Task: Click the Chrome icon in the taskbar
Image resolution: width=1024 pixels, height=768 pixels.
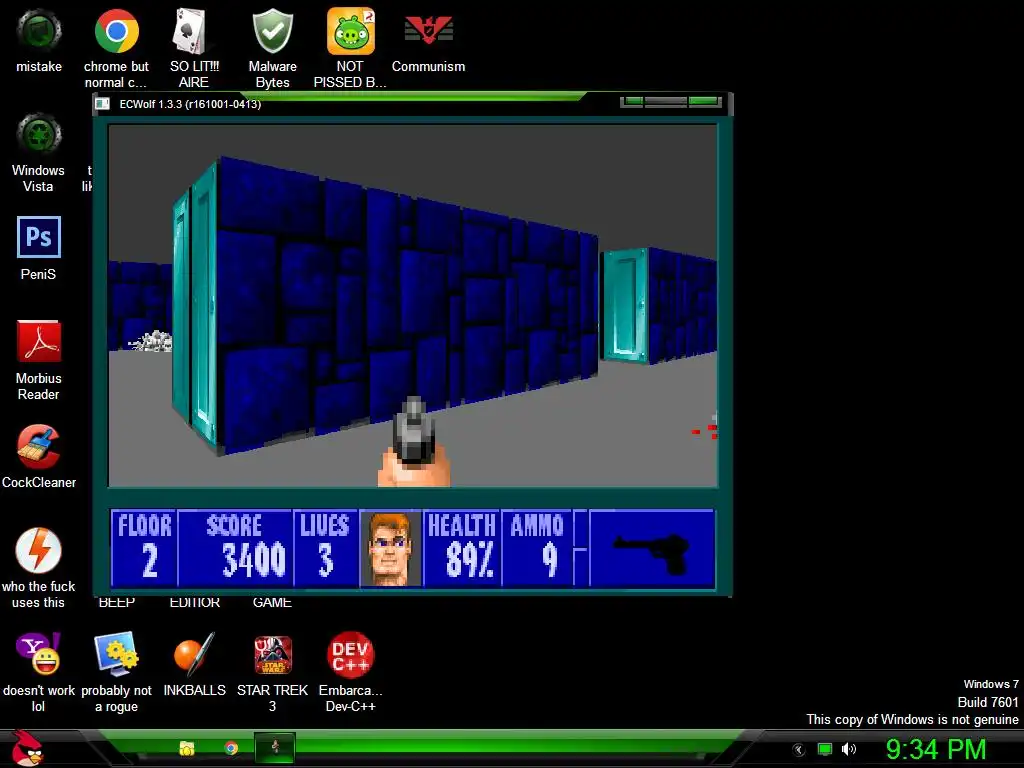Action: tap(231, 748)
